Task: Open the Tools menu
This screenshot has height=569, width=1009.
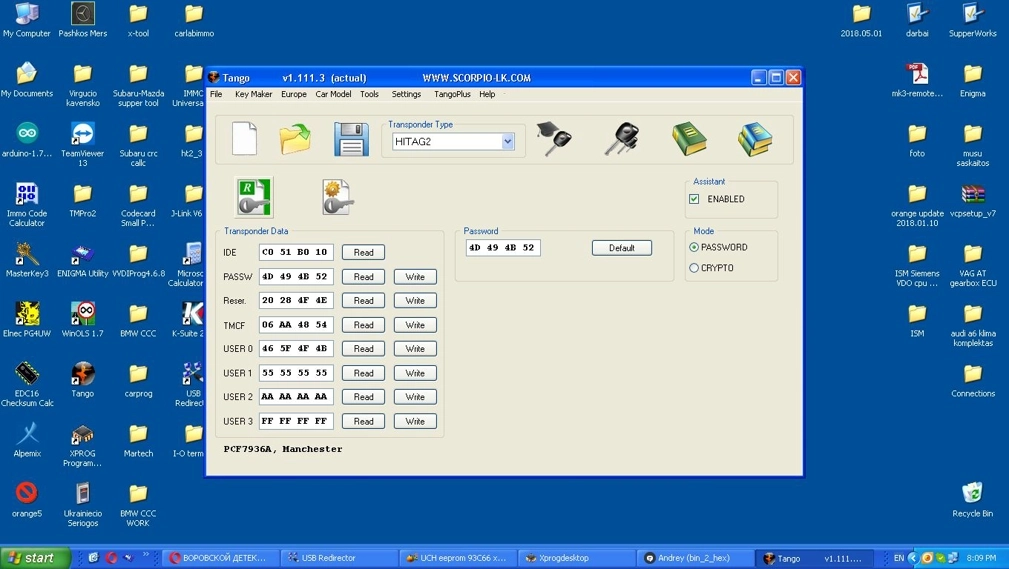Action: 369,94
